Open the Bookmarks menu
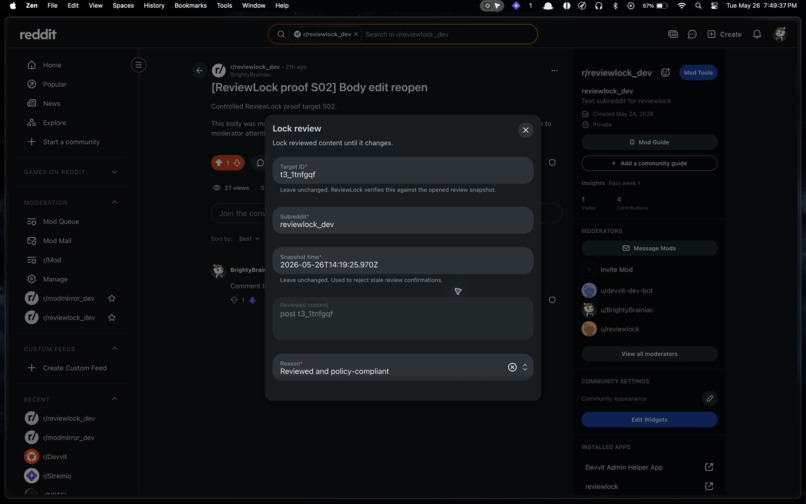The image size is (806, 504). coord(190,6)
